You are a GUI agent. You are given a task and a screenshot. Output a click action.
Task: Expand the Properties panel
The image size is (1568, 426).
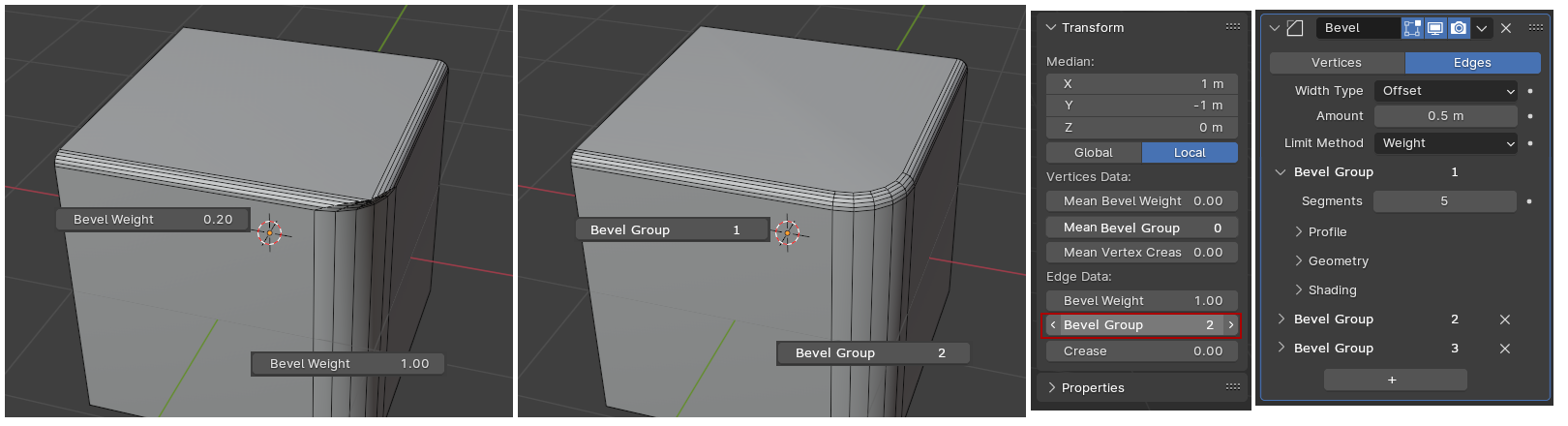tap(1051, 388)
